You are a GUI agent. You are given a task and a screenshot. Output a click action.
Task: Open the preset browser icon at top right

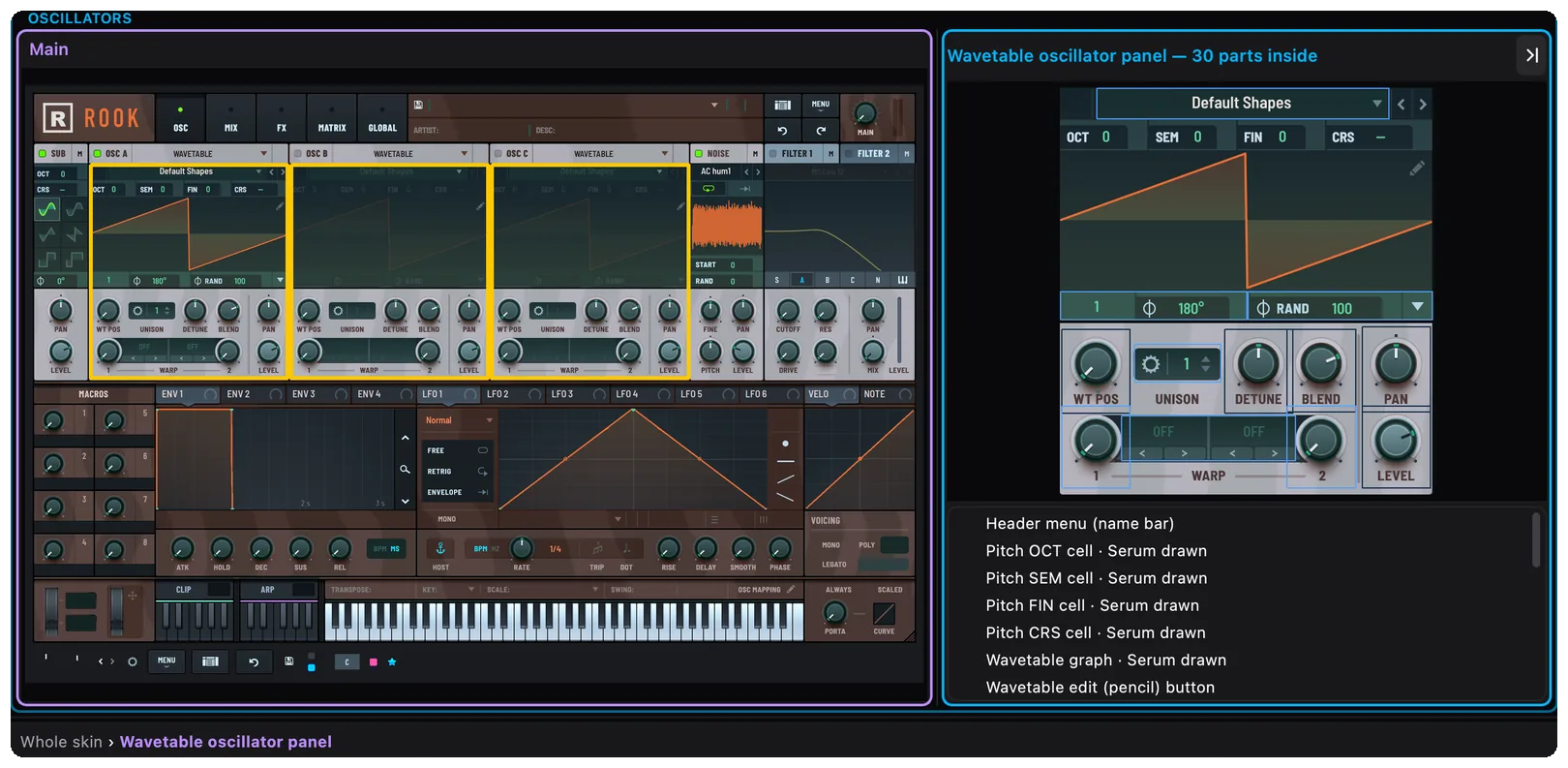782,105
